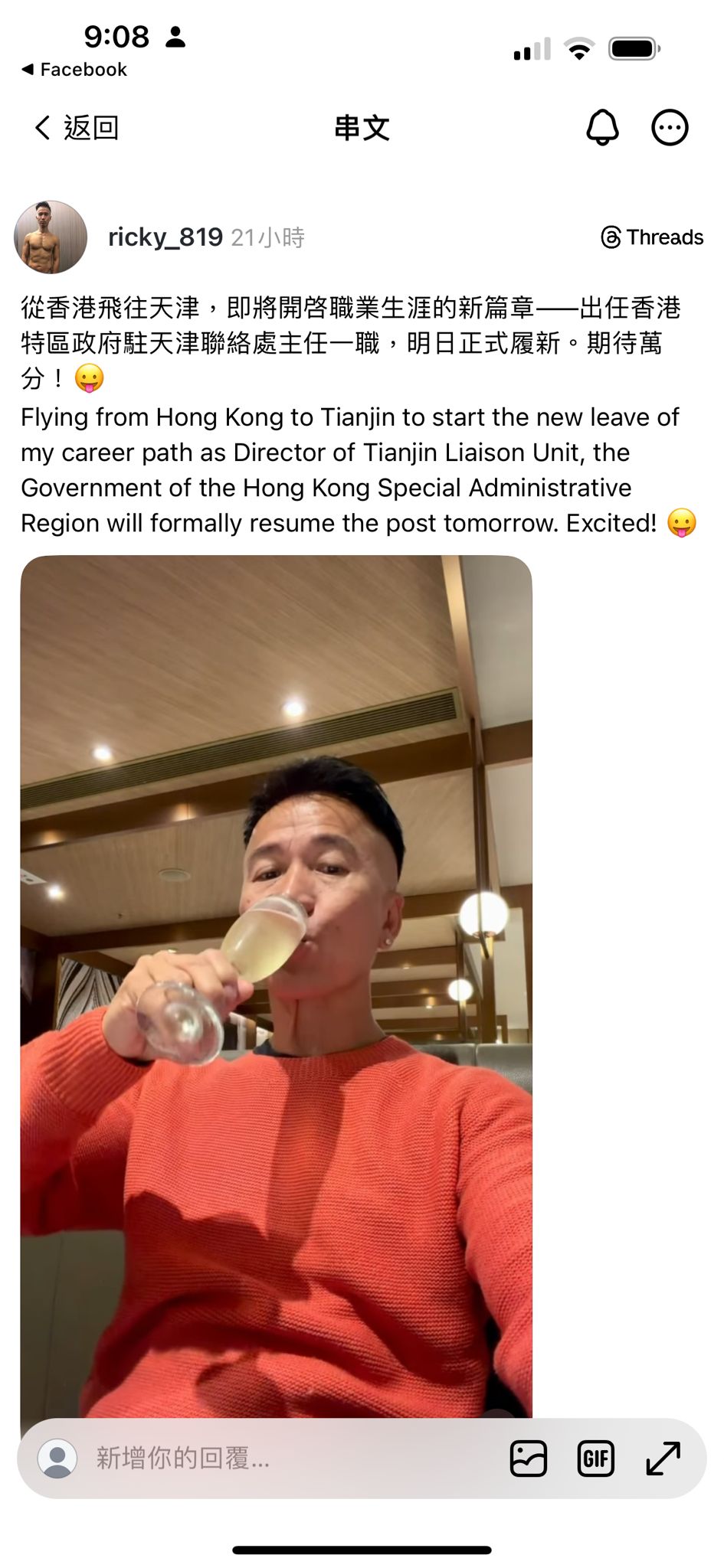Expand the reply composer fullscreen

click(x=663, y=1459)
